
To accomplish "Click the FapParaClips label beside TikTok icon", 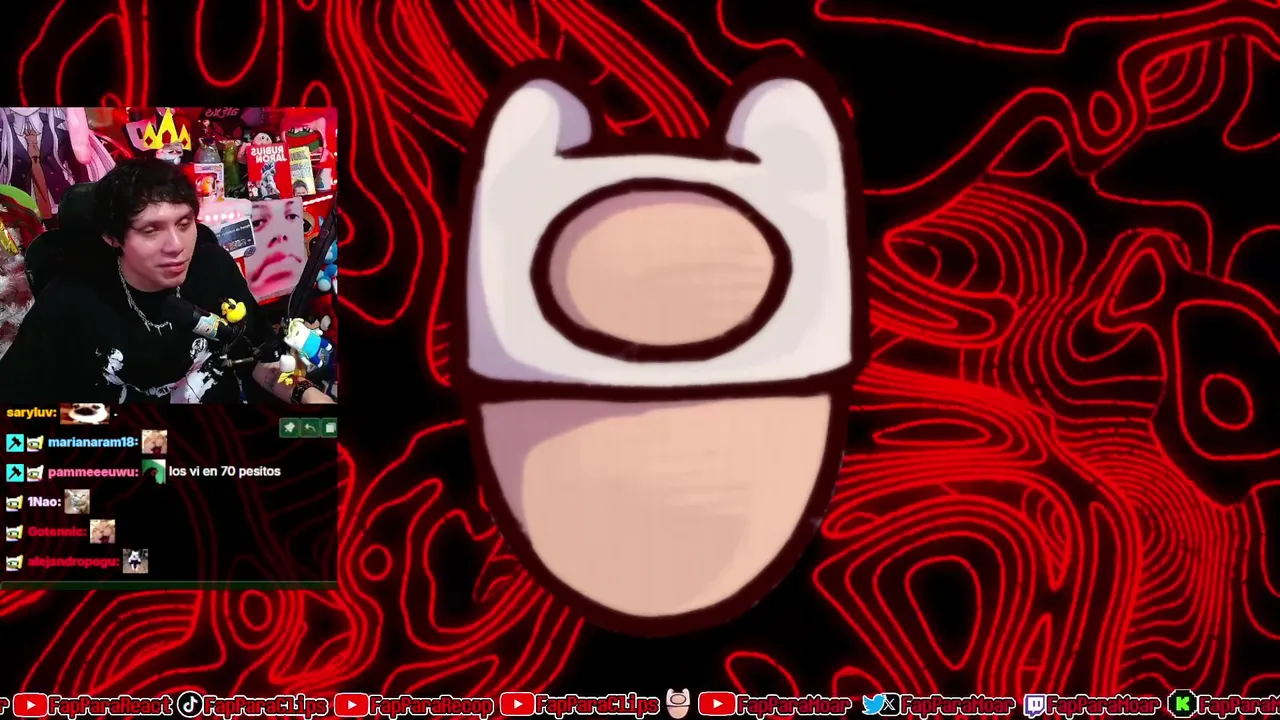I will (265, 706).
